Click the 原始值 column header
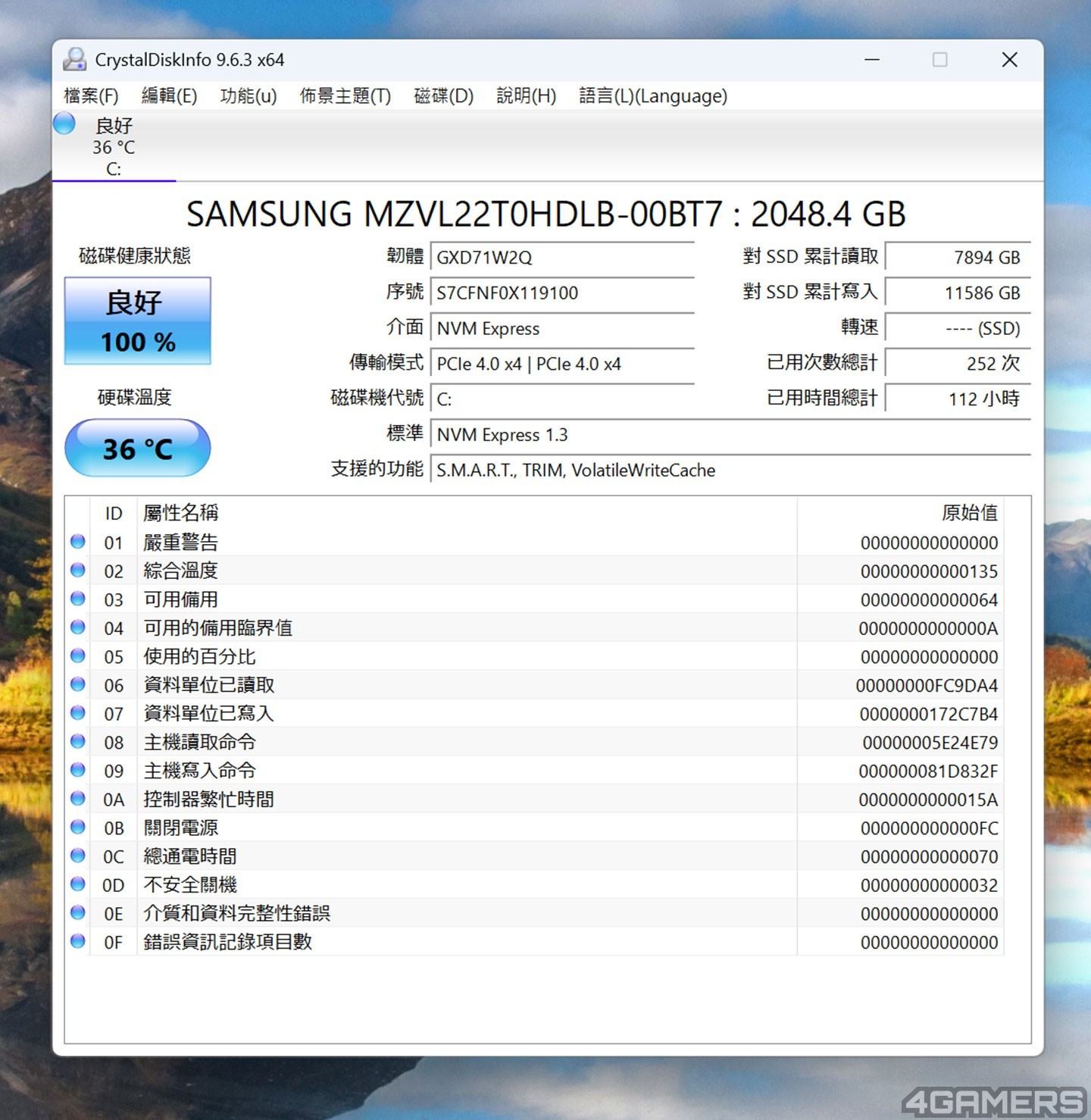This screenshot has width=1091, height=1120. pyautogui.click(x=900, y=513)
